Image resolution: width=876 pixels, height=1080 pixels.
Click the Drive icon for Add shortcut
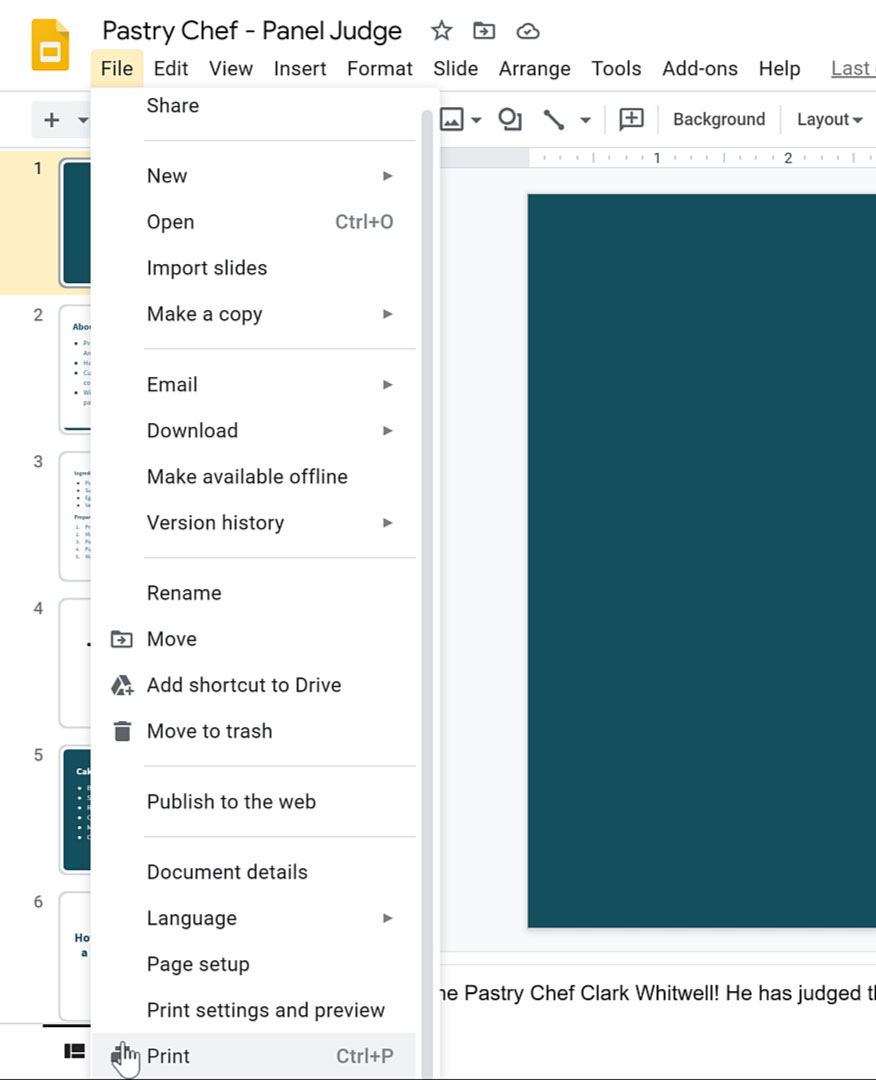tap(122, 685)
